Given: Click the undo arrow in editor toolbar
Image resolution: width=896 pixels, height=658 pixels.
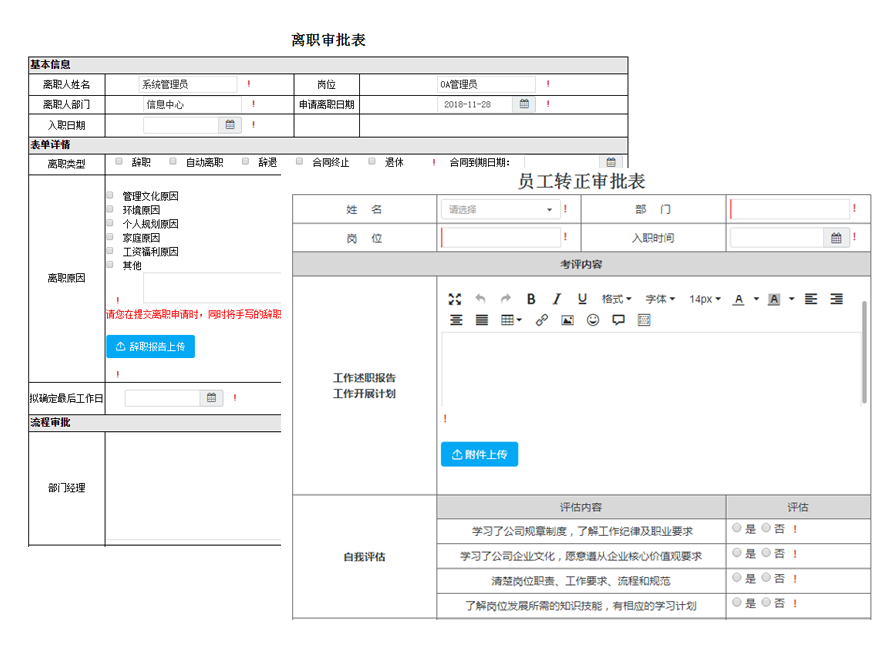Looking at the screenshot, I should (481, 299).
